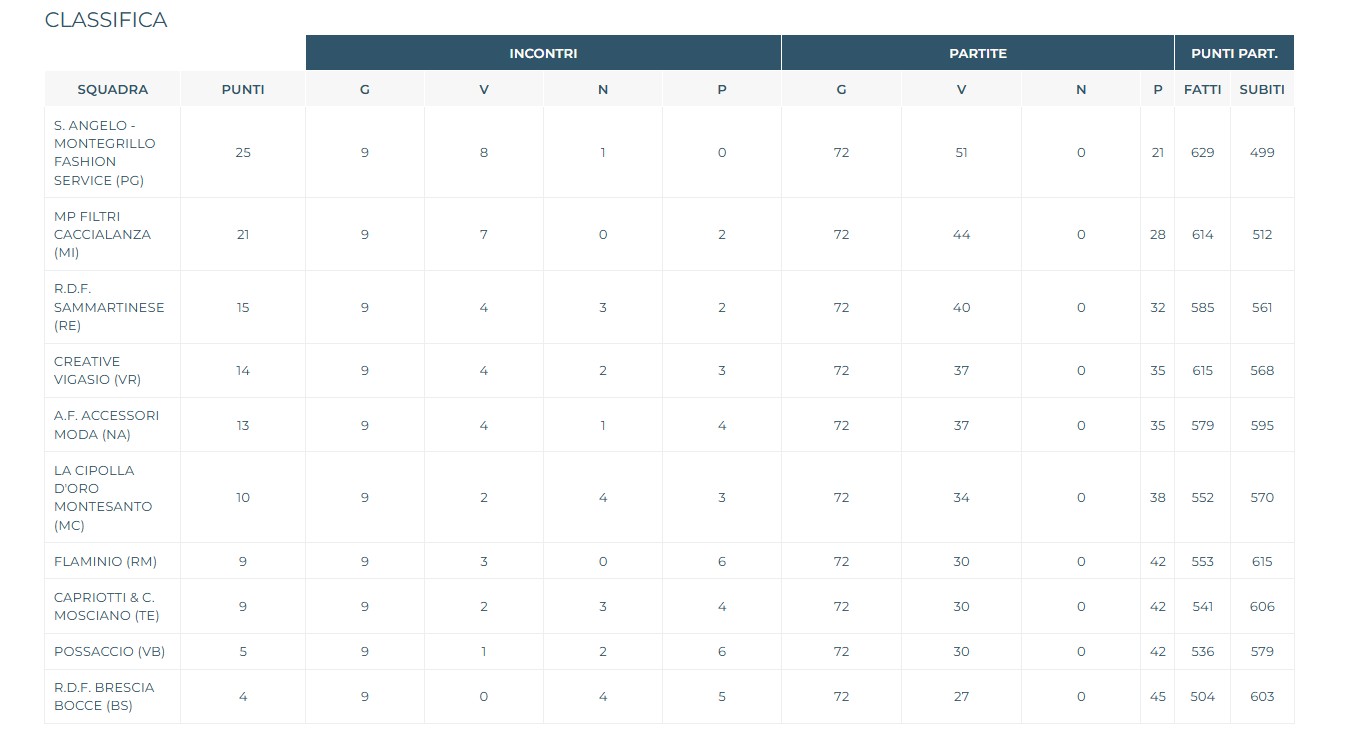
Task: Select the Possaccio (VB) row
Action: click(x=109, y=651)
